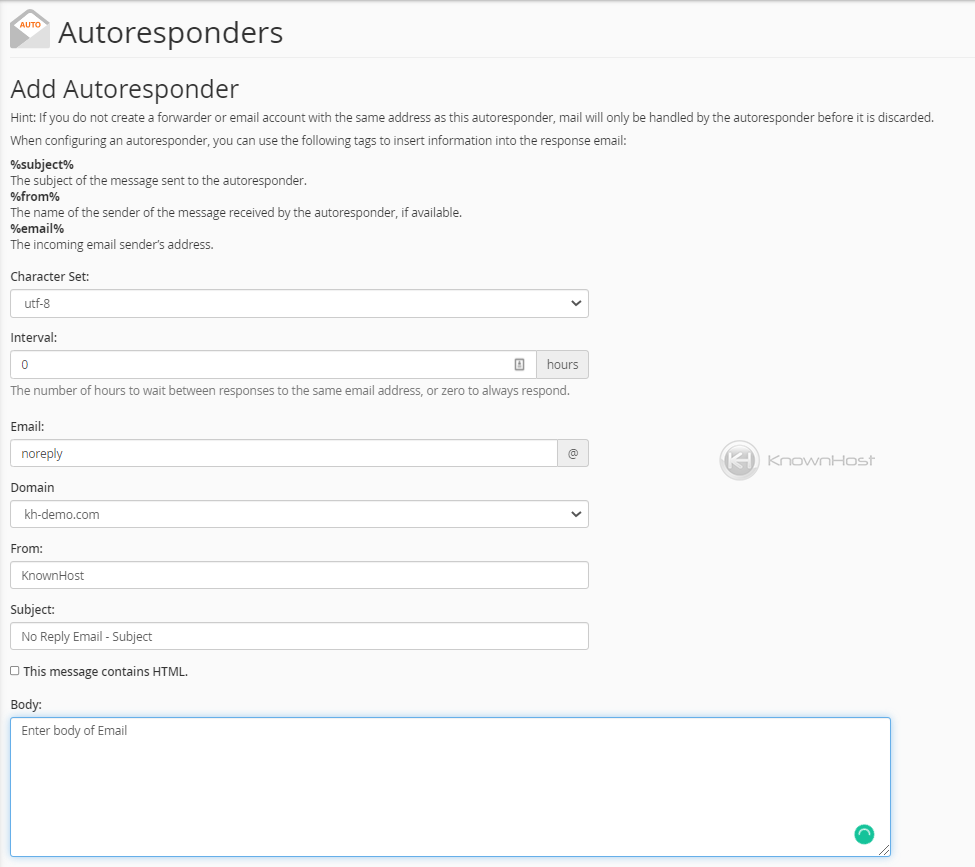Image resolution: width=975 pixels, height=867 pixels.
Task: Focus the Email noreply input field
Action: pos(284,453)
